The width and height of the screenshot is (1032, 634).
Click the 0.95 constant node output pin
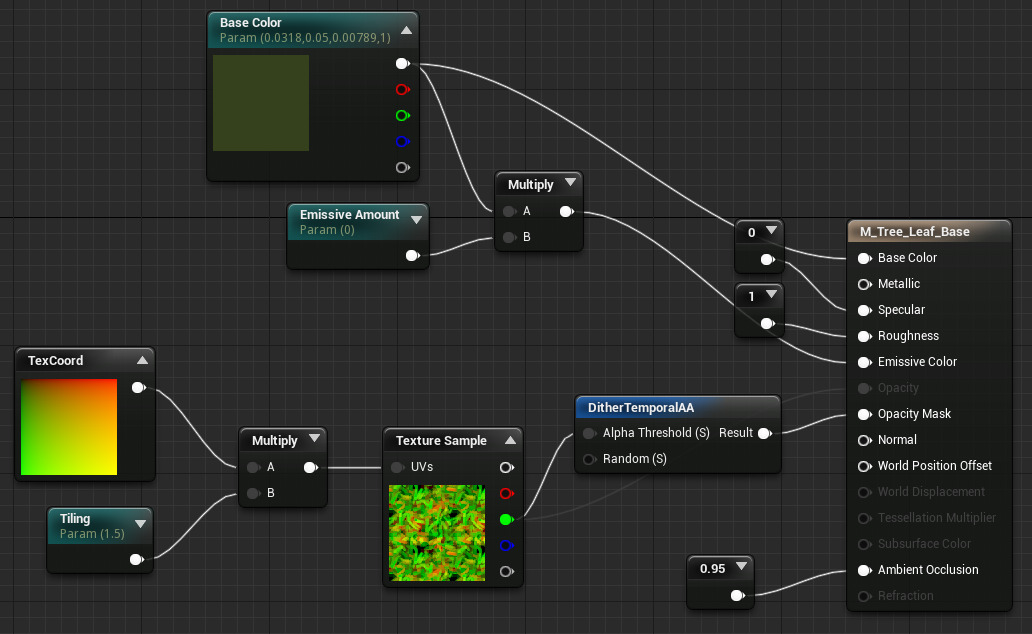coord(737,595)
